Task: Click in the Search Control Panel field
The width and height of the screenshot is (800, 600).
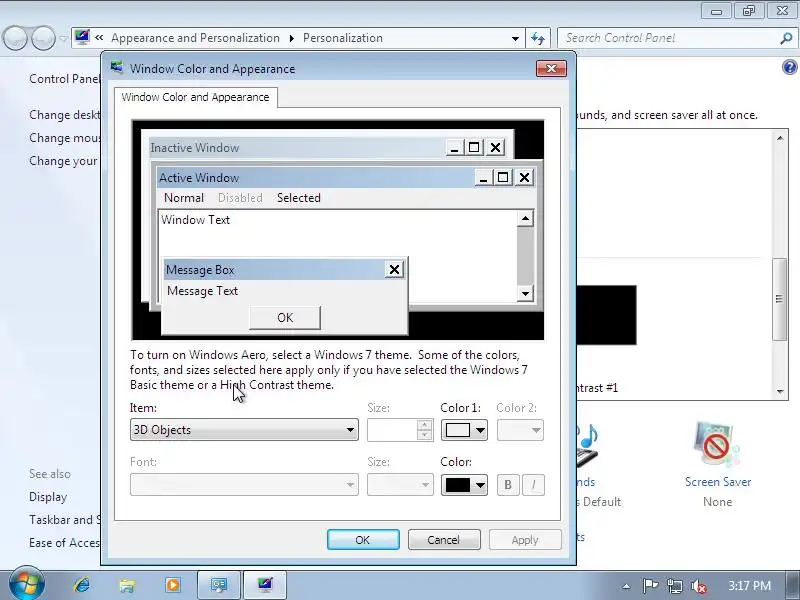Action: [668, 38]
